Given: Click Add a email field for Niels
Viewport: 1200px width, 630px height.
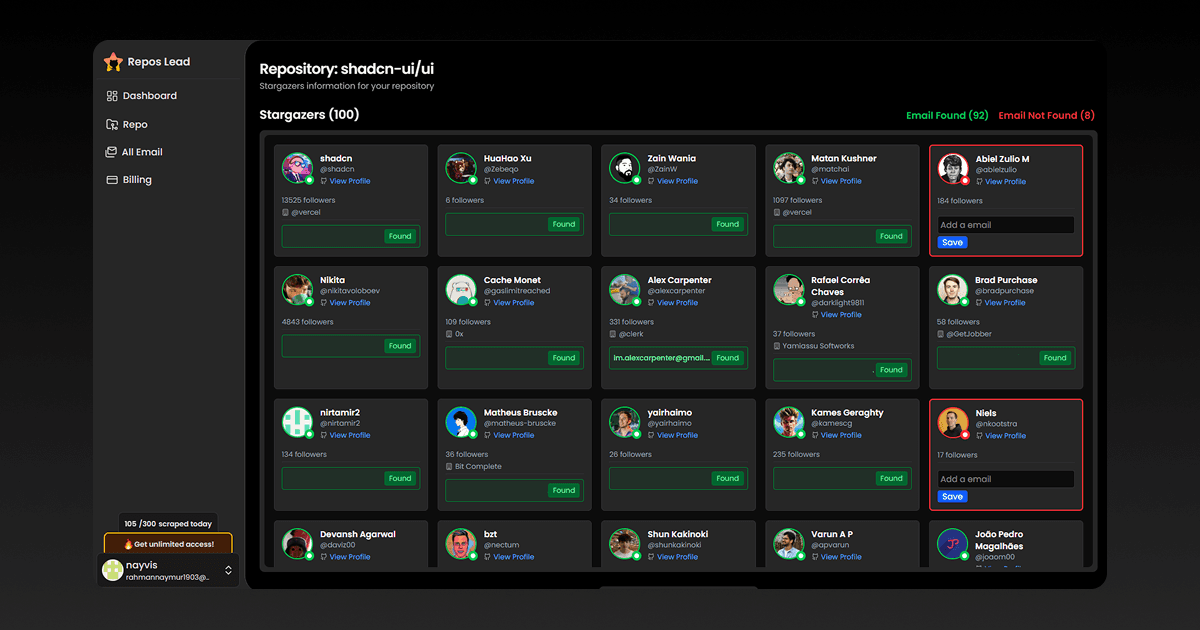Looking at the screenshot, I should pos(1005,479).
